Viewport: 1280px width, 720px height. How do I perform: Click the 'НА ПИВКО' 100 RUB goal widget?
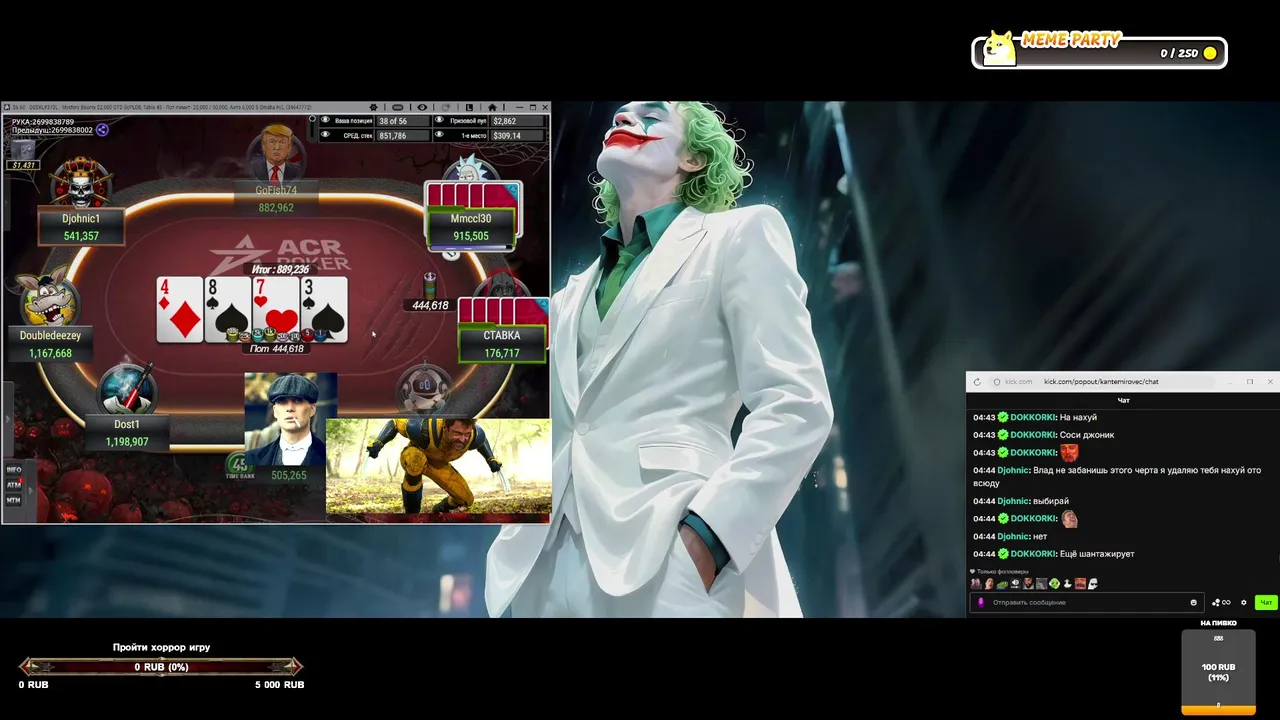click(1218, 671)
